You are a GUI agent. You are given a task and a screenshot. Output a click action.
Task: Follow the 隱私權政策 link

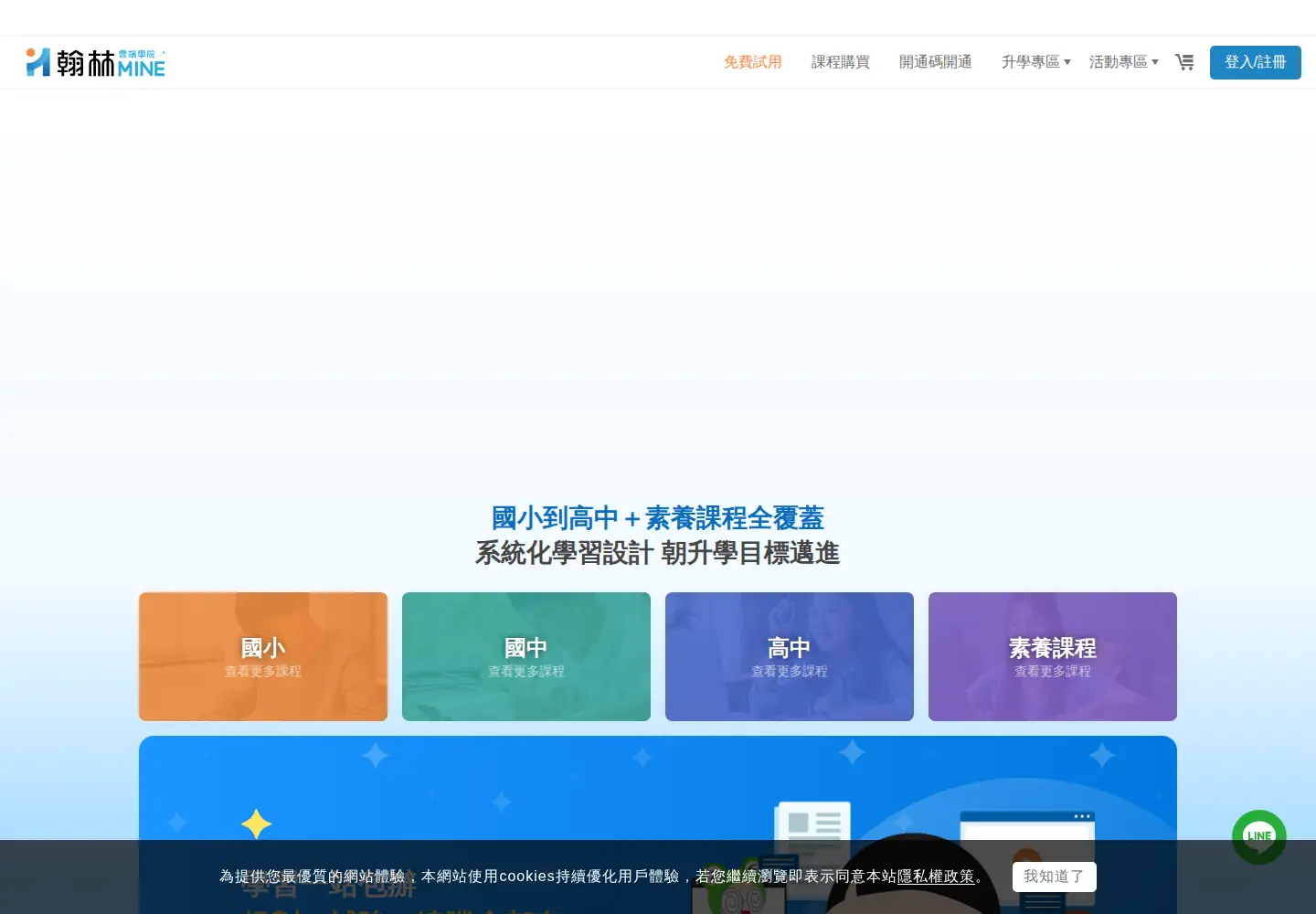point(936,877)
